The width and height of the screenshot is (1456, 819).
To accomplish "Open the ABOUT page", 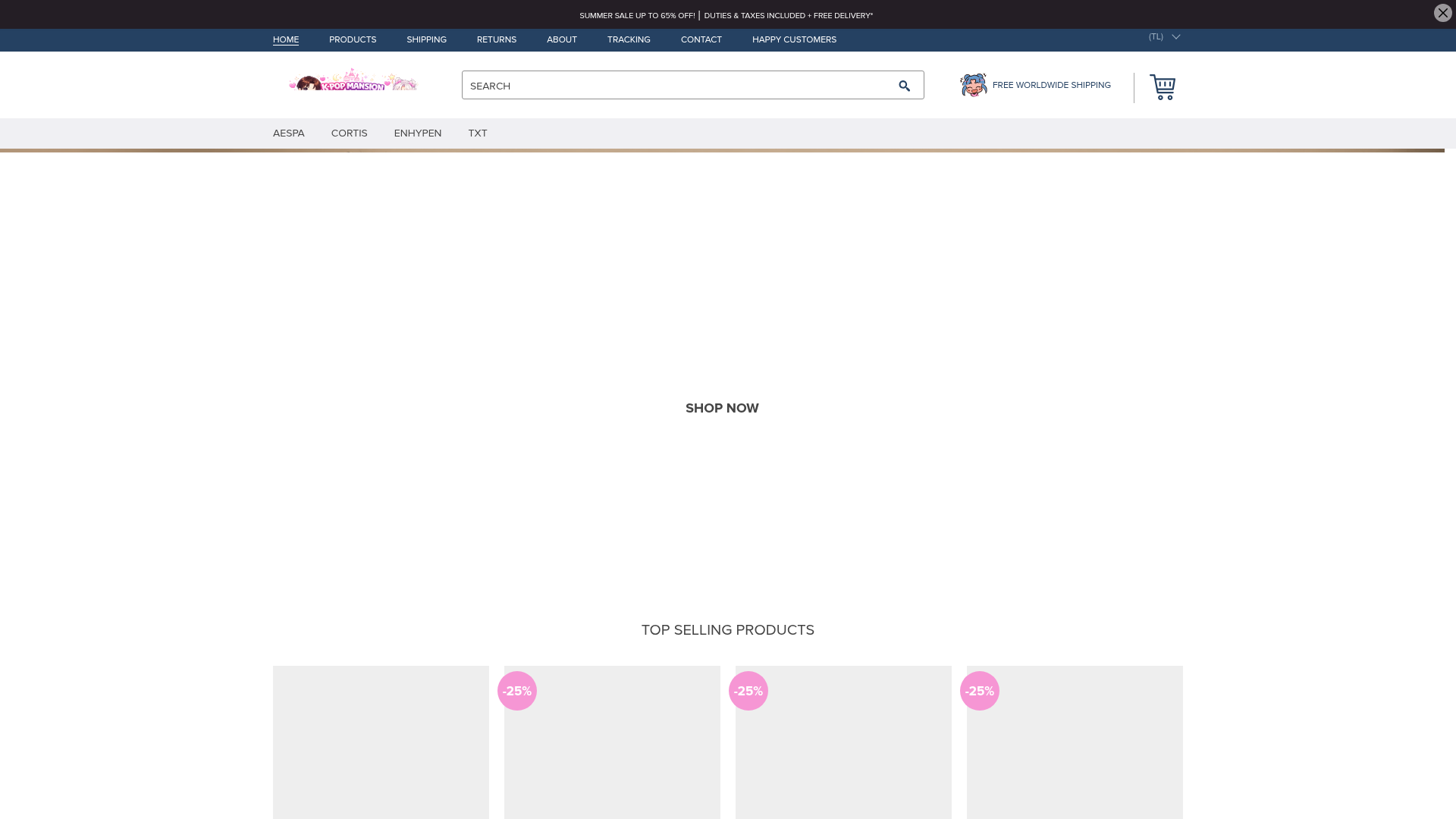I will click(x=562, y=39).
